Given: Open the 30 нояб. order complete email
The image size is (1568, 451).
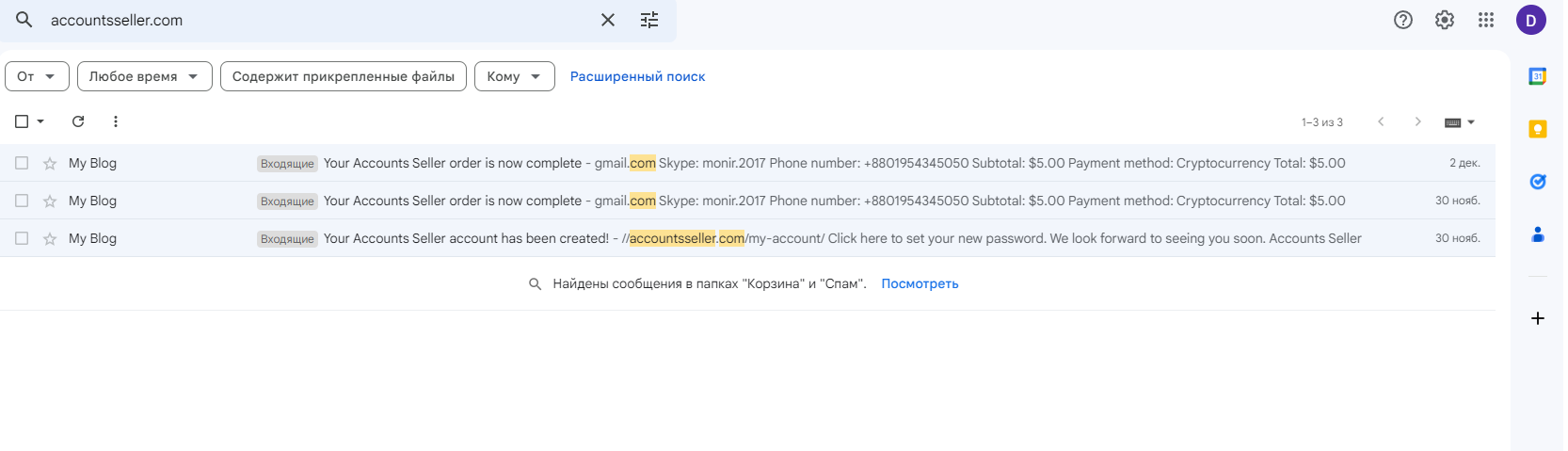Looking at the screenshot, I should [747, 201].
